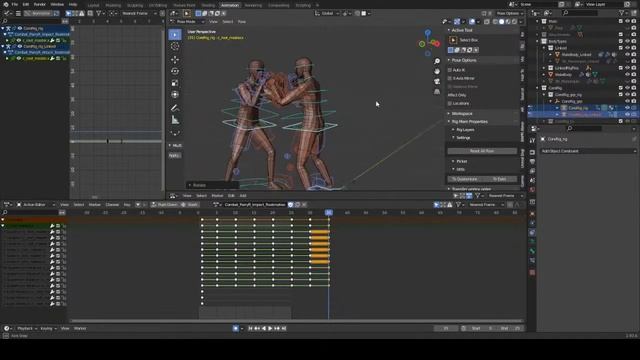Open the outliner filter funnel

(622, 13)
